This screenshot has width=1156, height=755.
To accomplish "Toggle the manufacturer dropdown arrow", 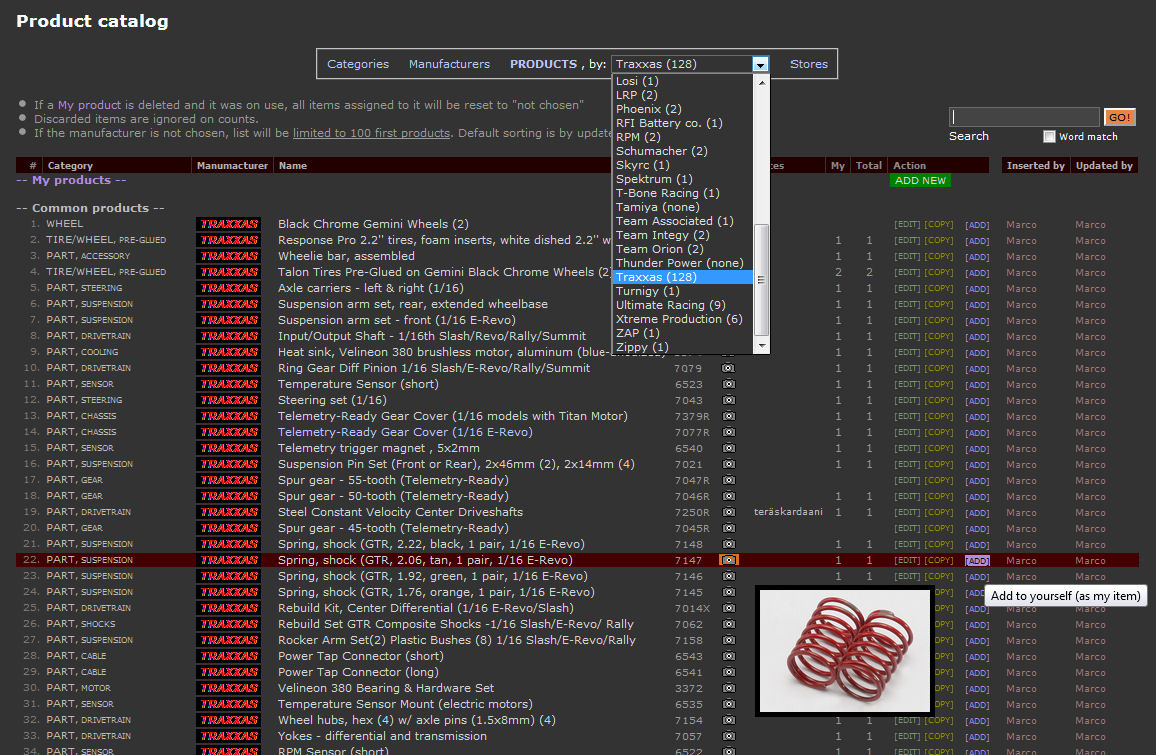I will tap(761, 64).
